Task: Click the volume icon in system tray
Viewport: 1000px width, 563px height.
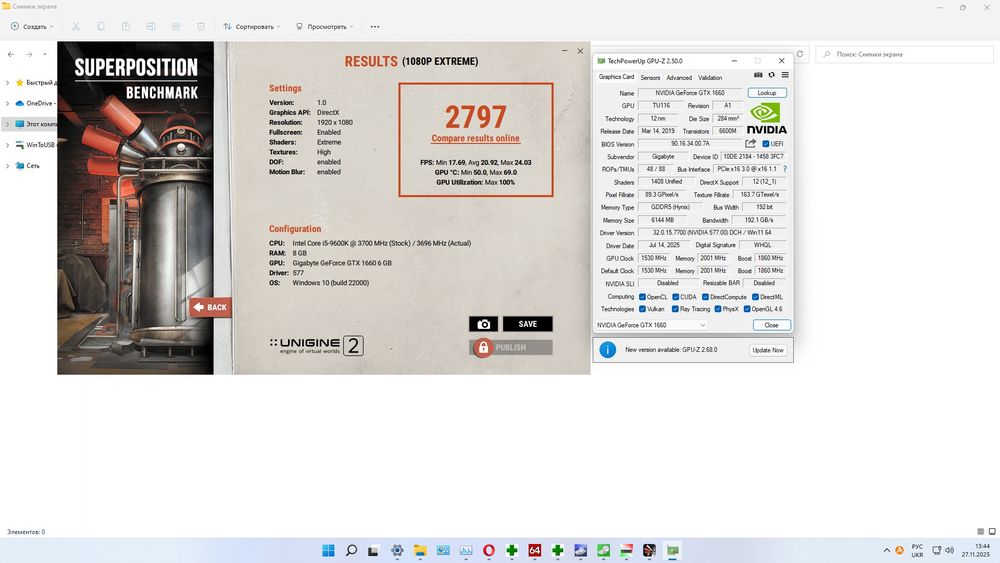Action: point(949,550)
